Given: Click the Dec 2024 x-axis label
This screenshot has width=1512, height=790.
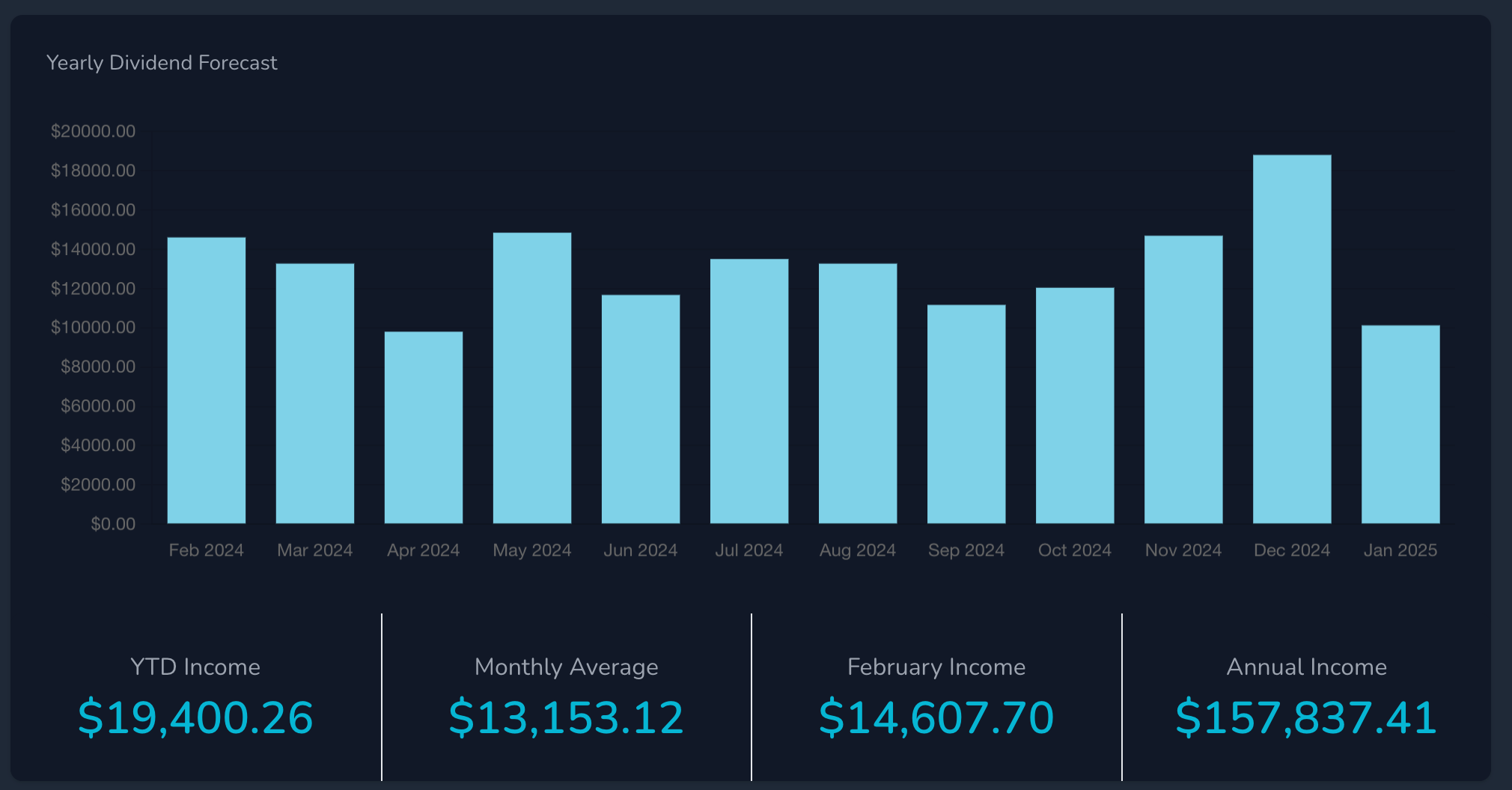Looking at the screenshot, I should pyautogui.click(x=1292, y=551).
